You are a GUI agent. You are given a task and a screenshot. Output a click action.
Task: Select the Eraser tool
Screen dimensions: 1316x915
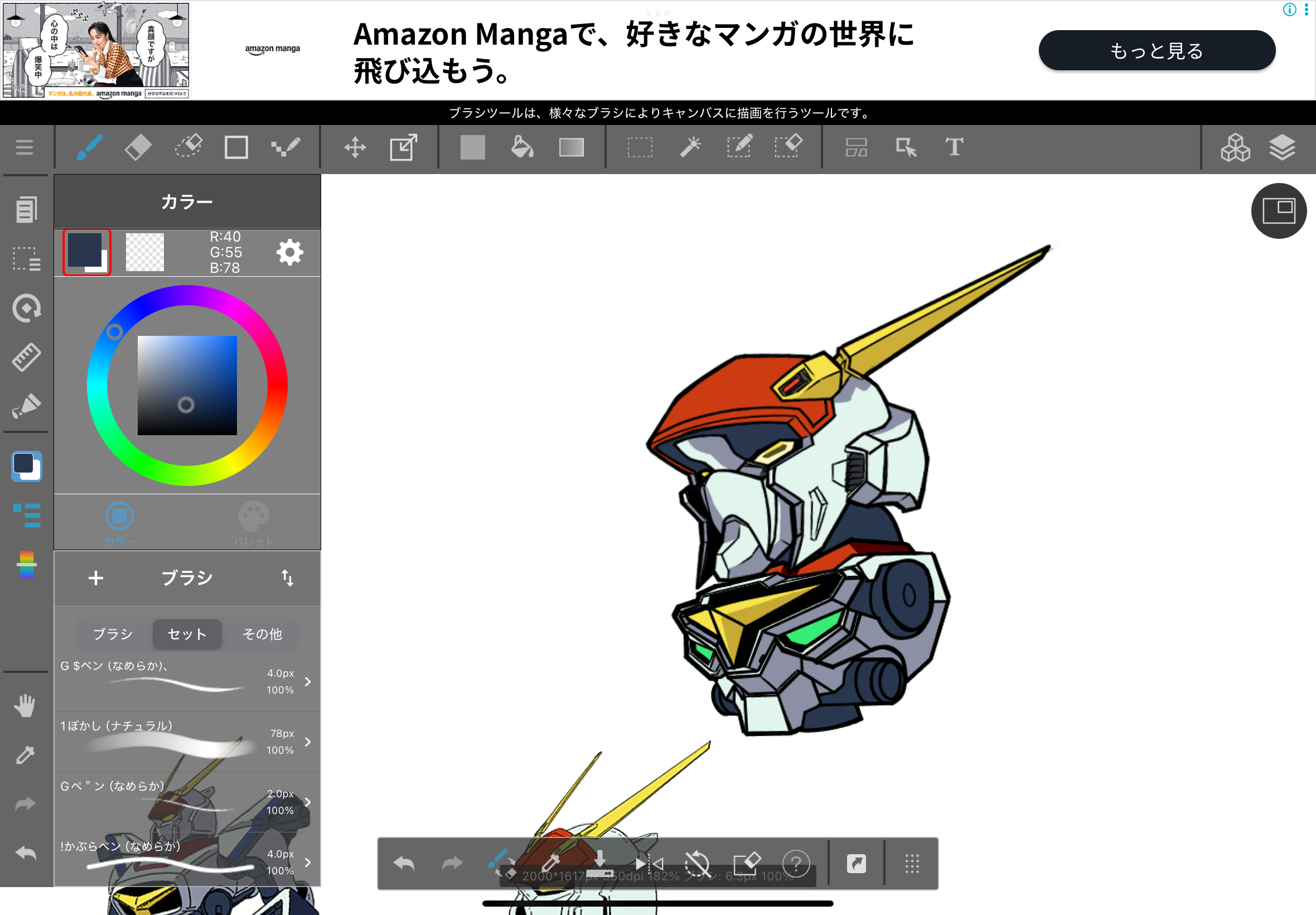(x=138, y=147)
